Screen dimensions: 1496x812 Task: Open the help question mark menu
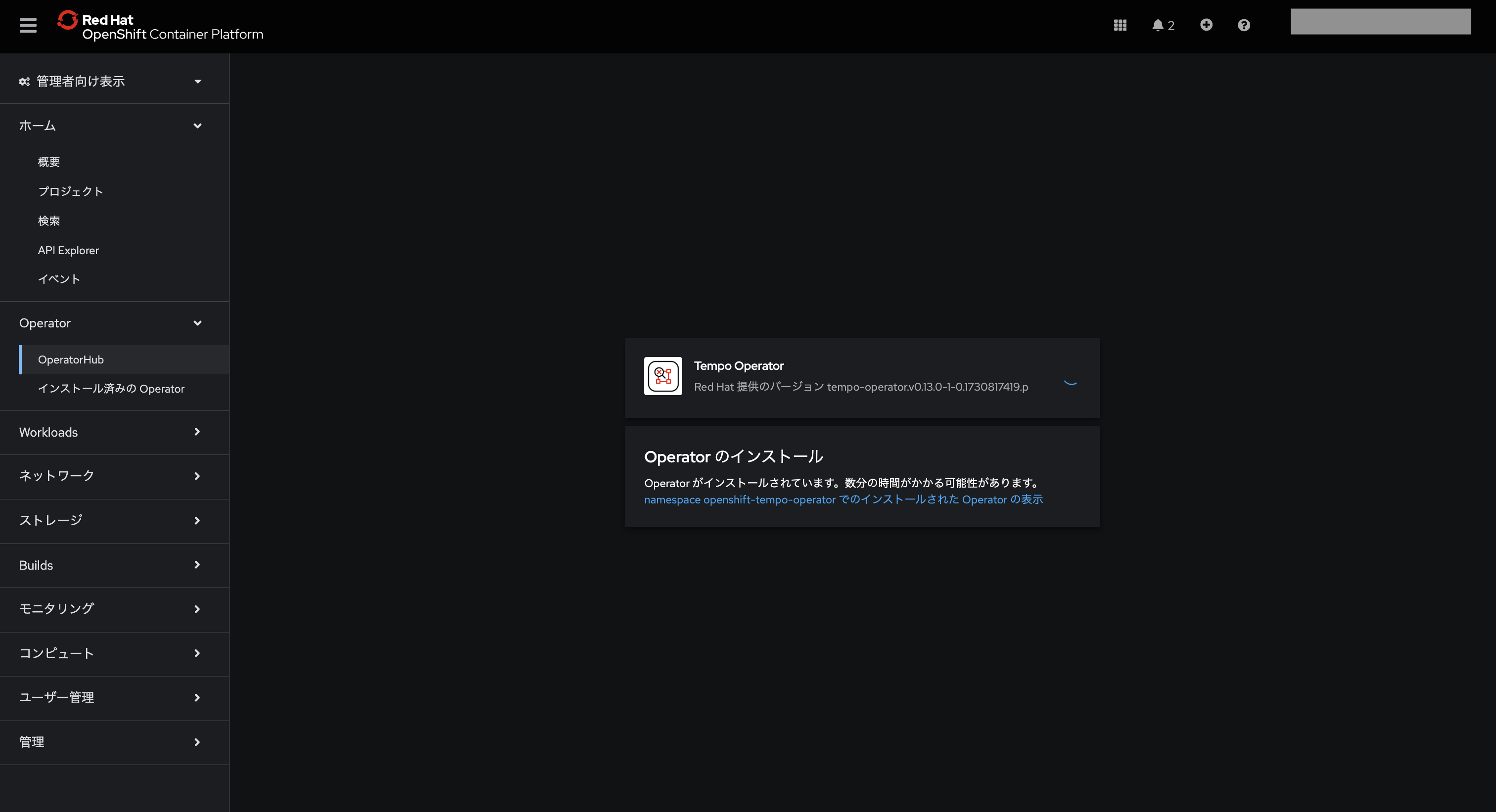pyautogui.click(x=1243, y=25)
